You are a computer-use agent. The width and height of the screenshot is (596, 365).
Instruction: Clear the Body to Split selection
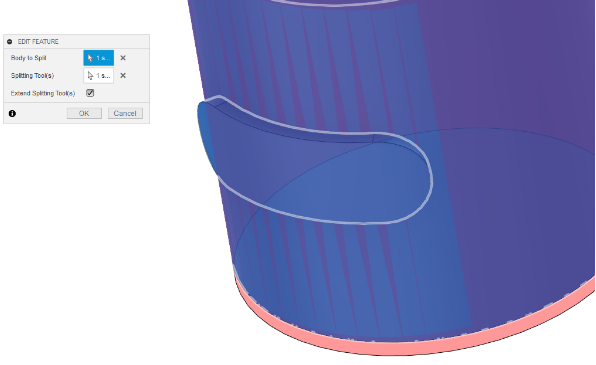point(123,58)
